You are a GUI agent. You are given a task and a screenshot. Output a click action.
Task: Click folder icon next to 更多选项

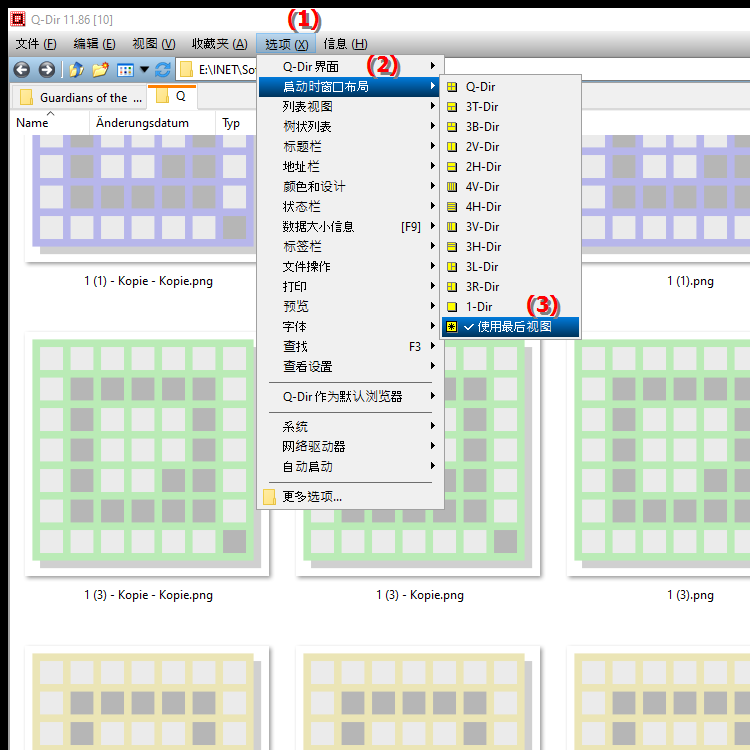[x=269, y=497]
